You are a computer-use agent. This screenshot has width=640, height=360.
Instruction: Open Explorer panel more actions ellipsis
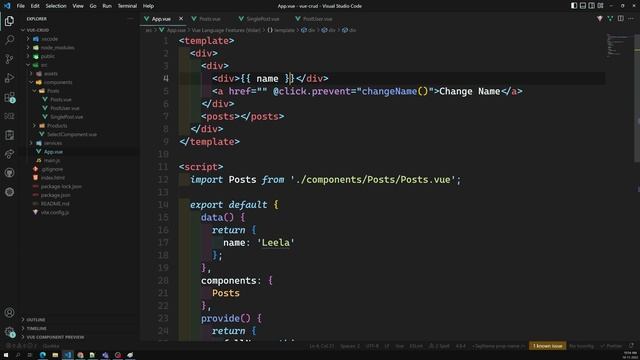(x=131, y=19)
